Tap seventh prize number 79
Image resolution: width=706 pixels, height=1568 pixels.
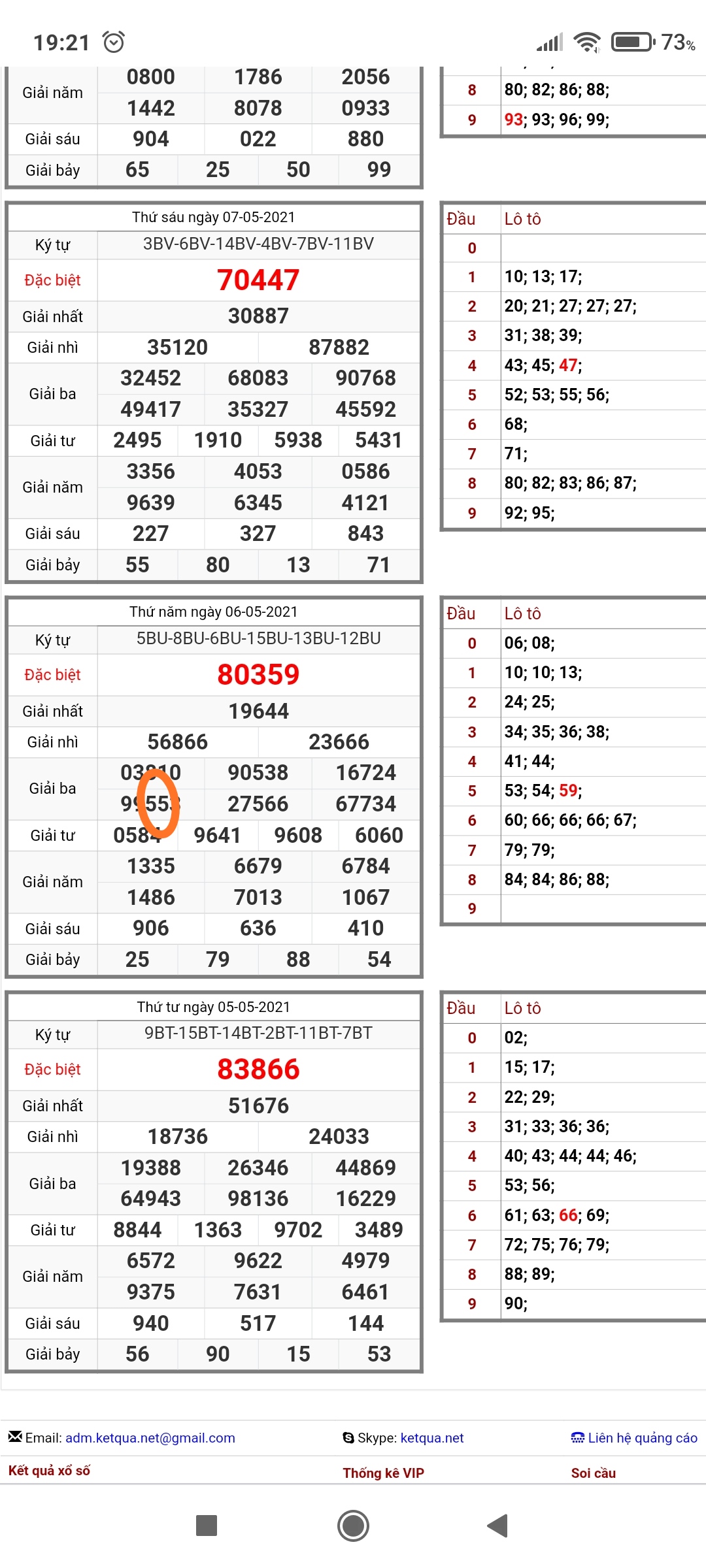pyautogui.click(x=218, y=959)
